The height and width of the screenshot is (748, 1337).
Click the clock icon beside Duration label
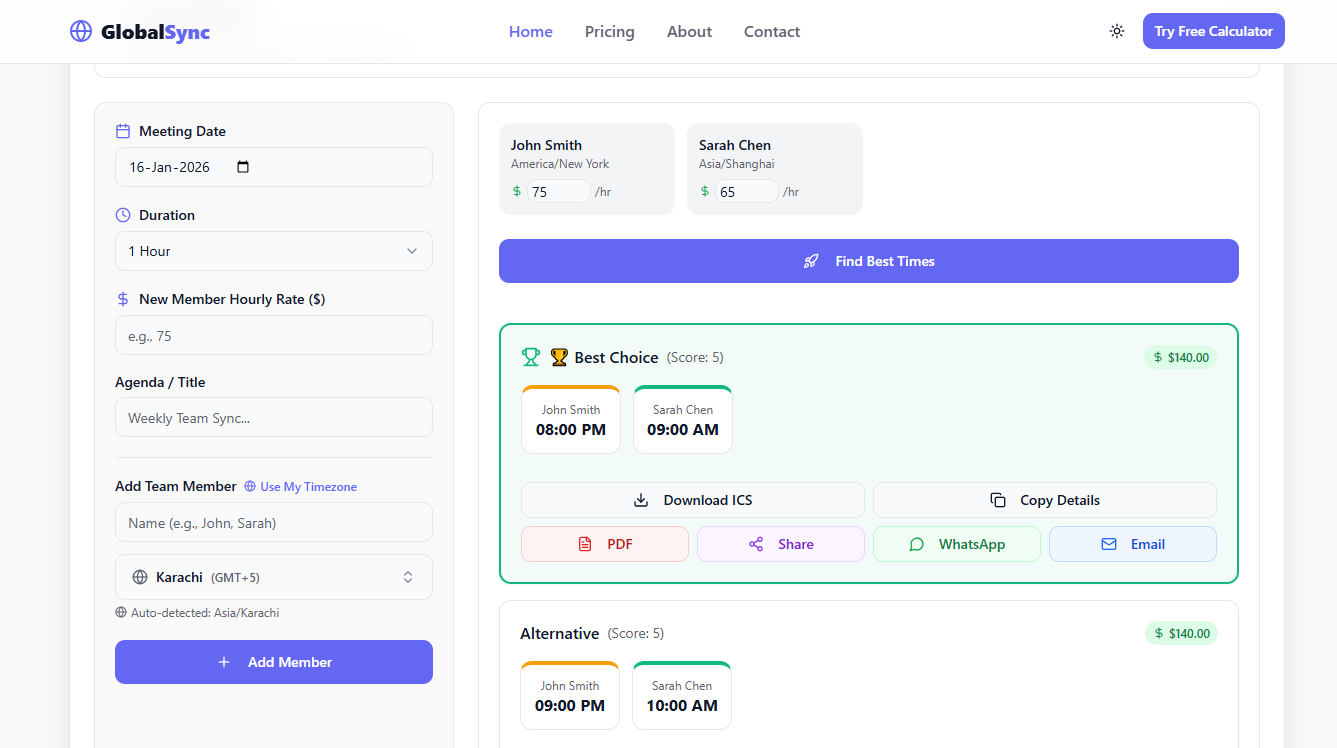(123, 214)
